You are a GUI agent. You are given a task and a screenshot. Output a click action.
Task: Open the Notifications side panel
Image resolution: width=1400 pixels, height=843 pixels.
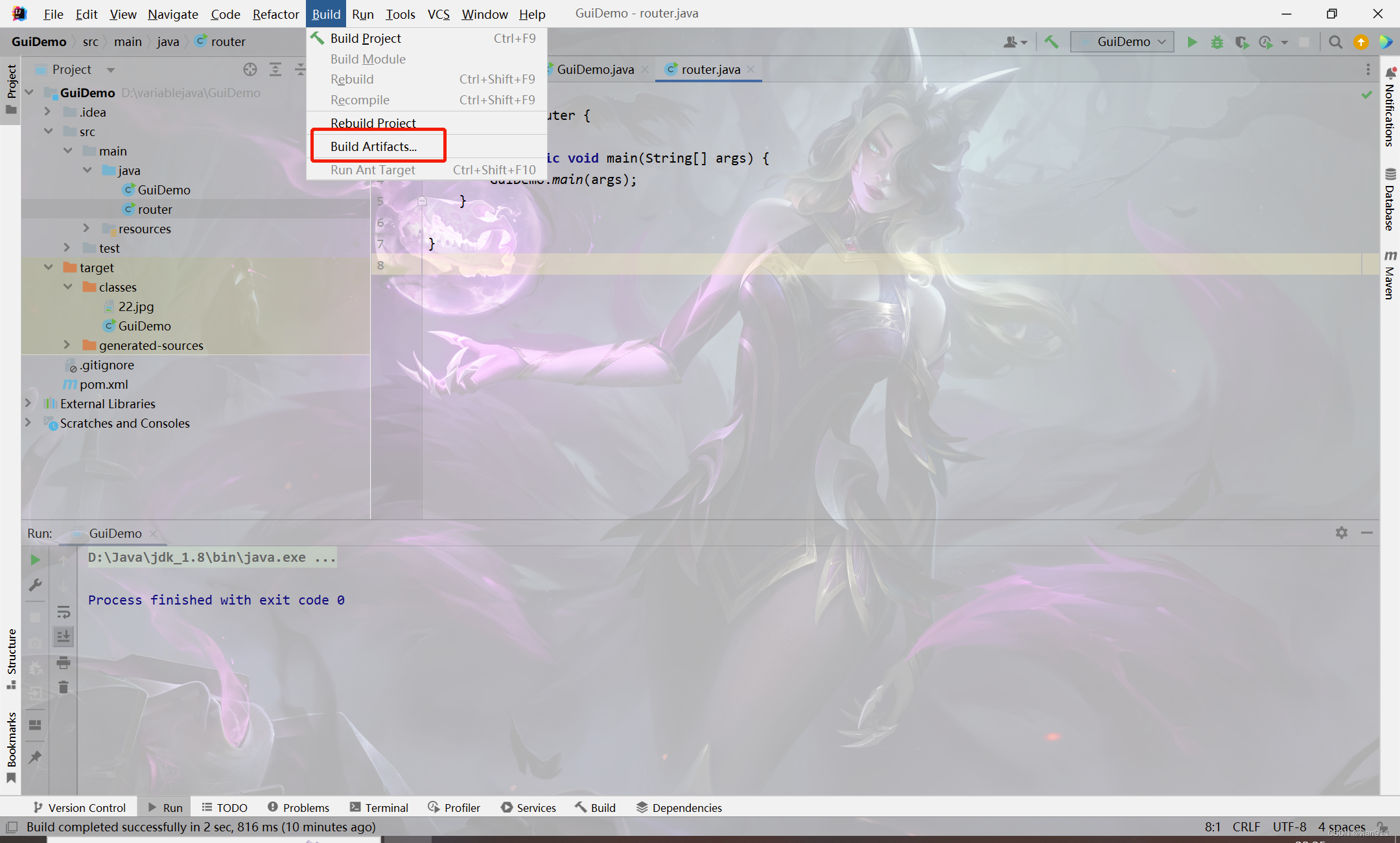tap(1390, 108)
